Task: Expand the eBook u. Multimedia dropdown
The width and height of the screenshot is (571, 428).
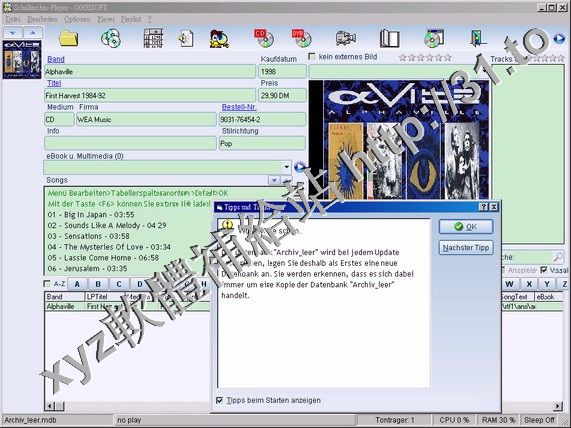Action: [x=287, y=167]
